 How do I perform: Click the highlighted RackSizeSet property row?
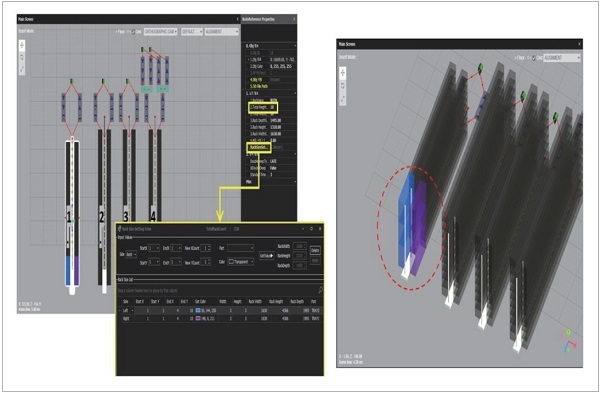260,147
